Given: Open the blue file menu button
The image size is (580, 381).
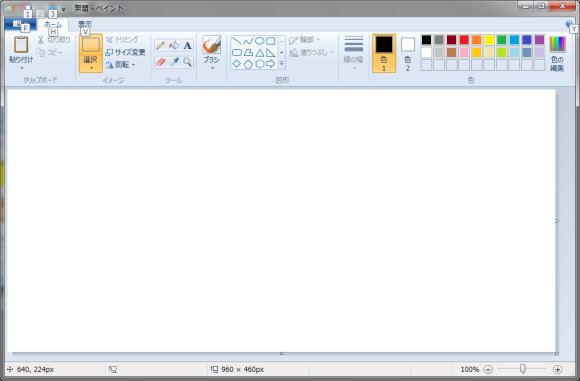Looking at the screenshot, I should point(20,24).
